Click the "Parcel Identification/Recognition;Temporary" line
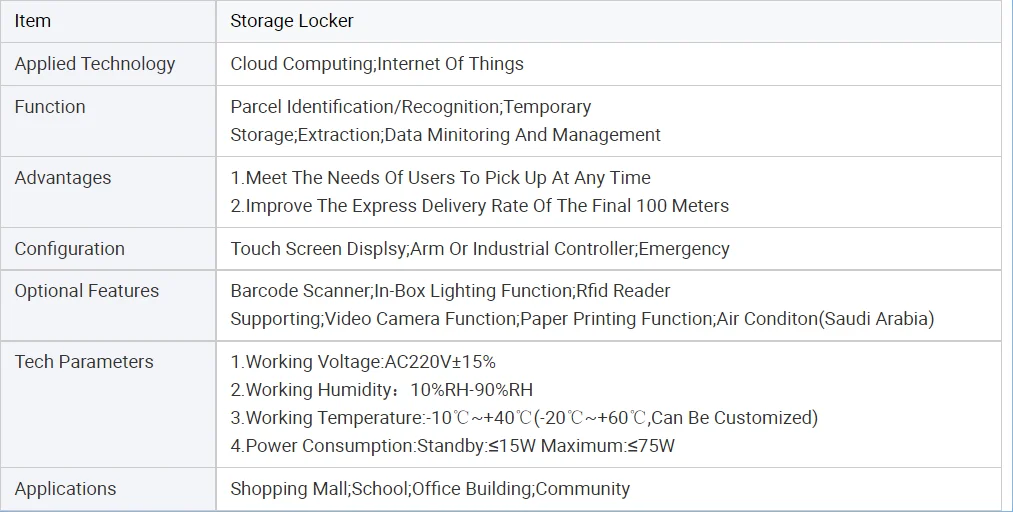 [410, 107]
